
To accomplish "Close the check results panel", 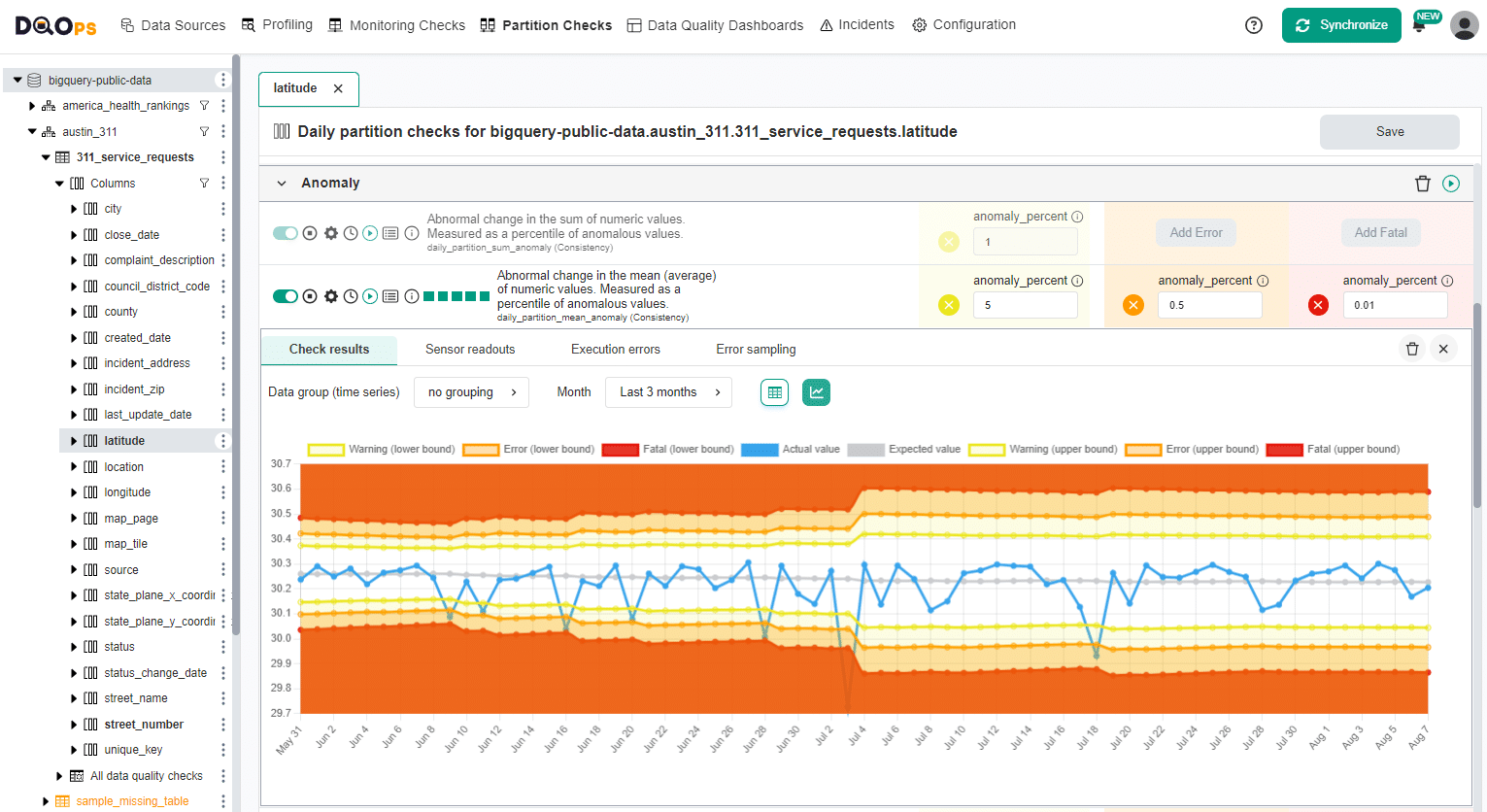I will (x=1443, y=349).
